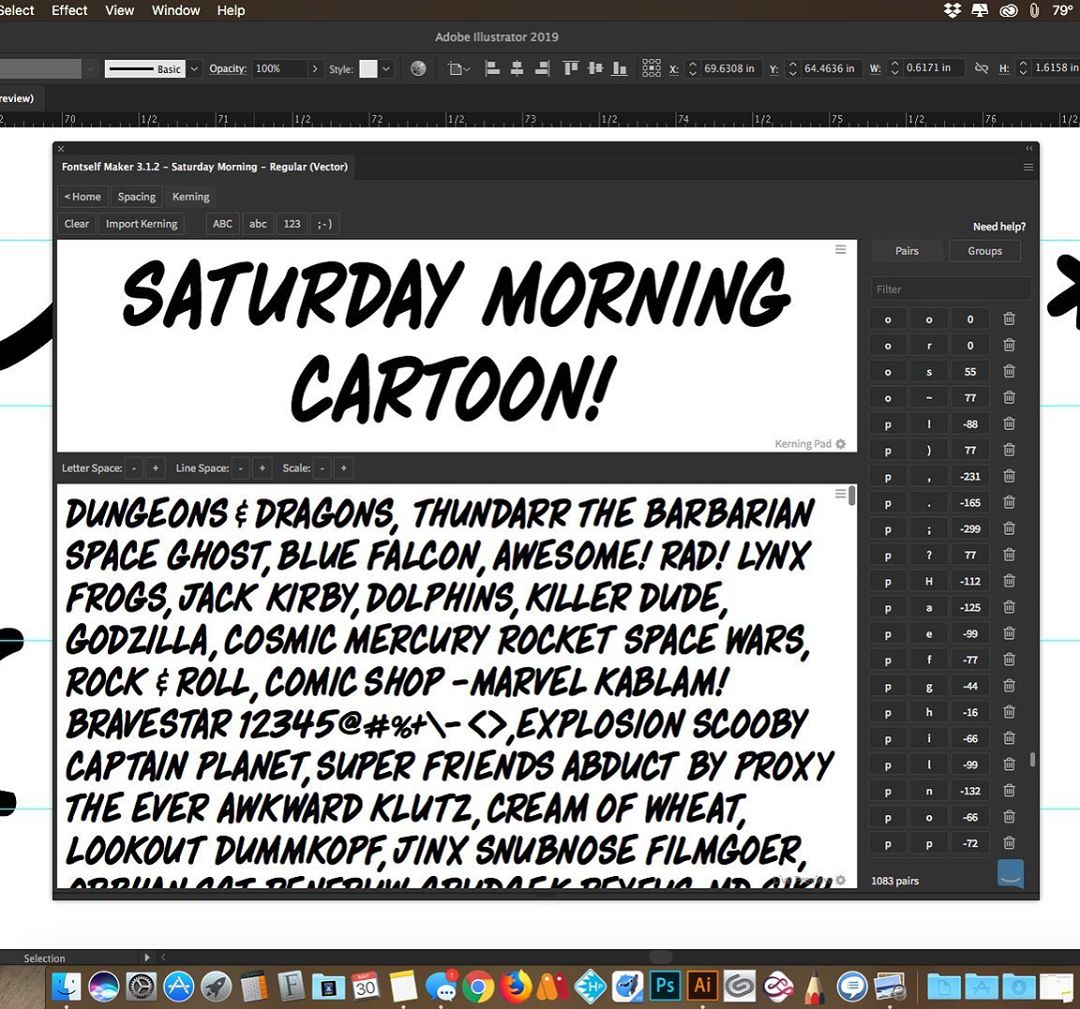Click the Opacity 100% field

click(x=278, y=68)
